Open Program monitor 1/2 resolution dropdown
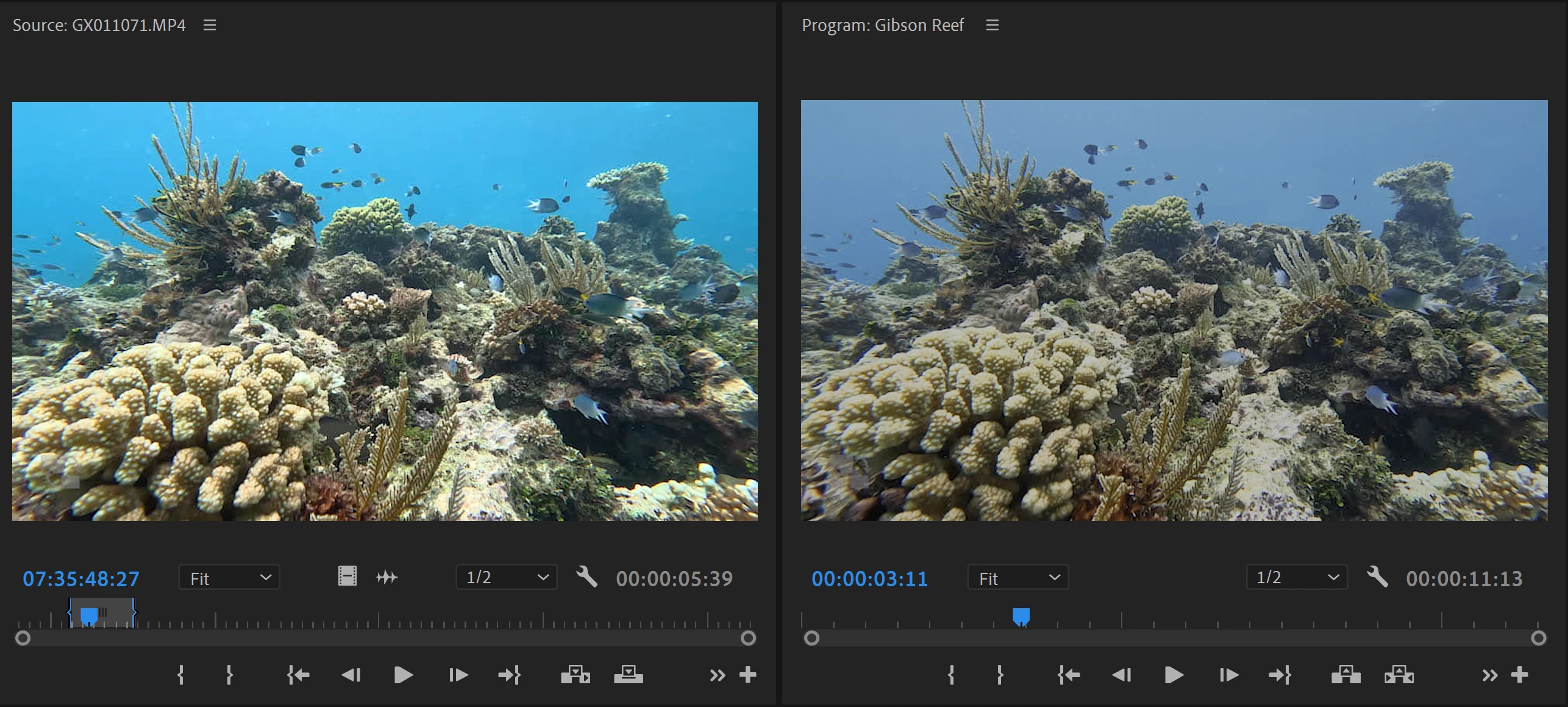 1297,577
